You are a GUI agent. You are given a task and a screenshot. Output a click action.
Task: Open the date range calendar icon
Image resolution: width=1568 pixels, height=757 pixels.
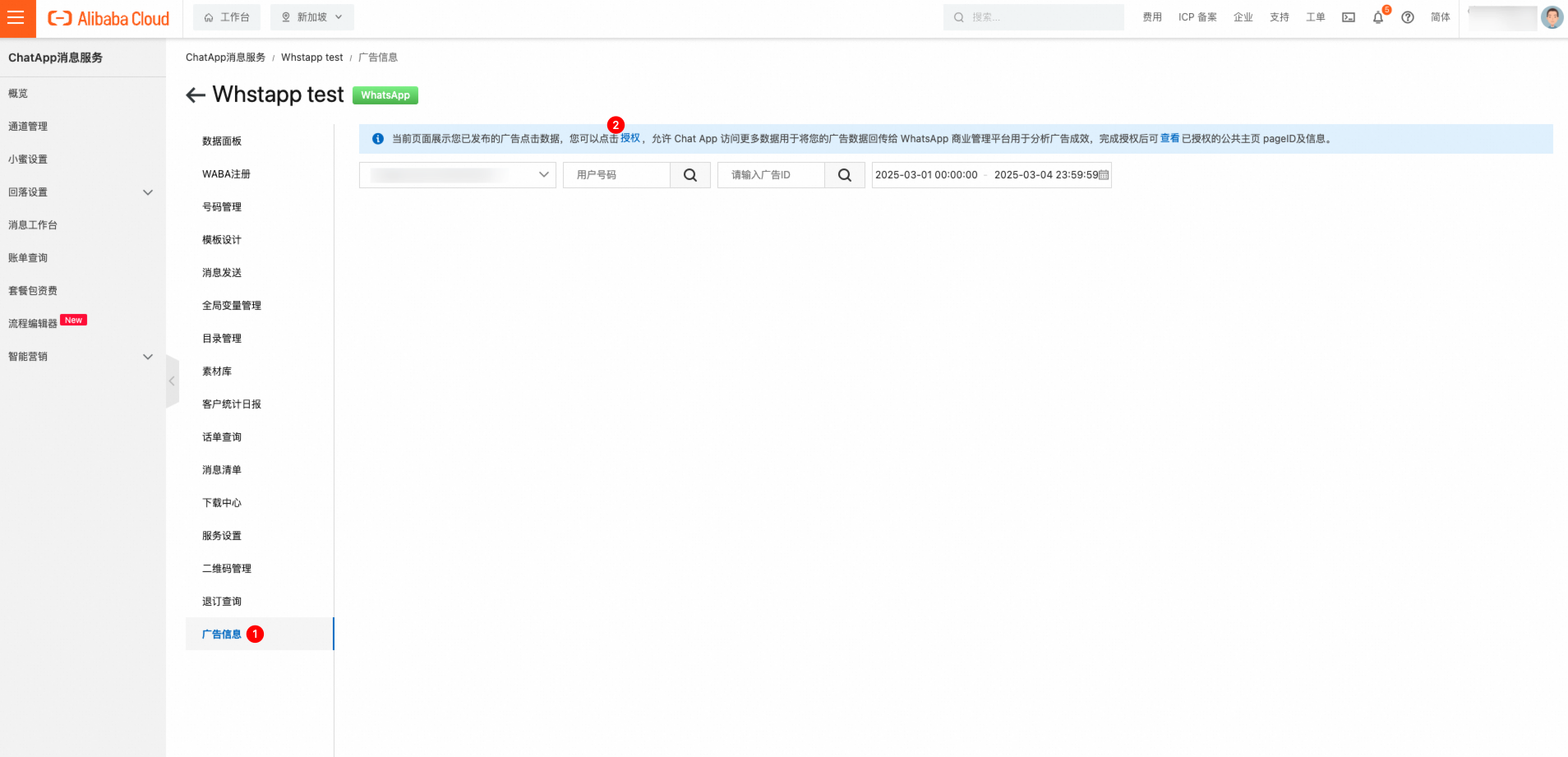(1104, 175)
